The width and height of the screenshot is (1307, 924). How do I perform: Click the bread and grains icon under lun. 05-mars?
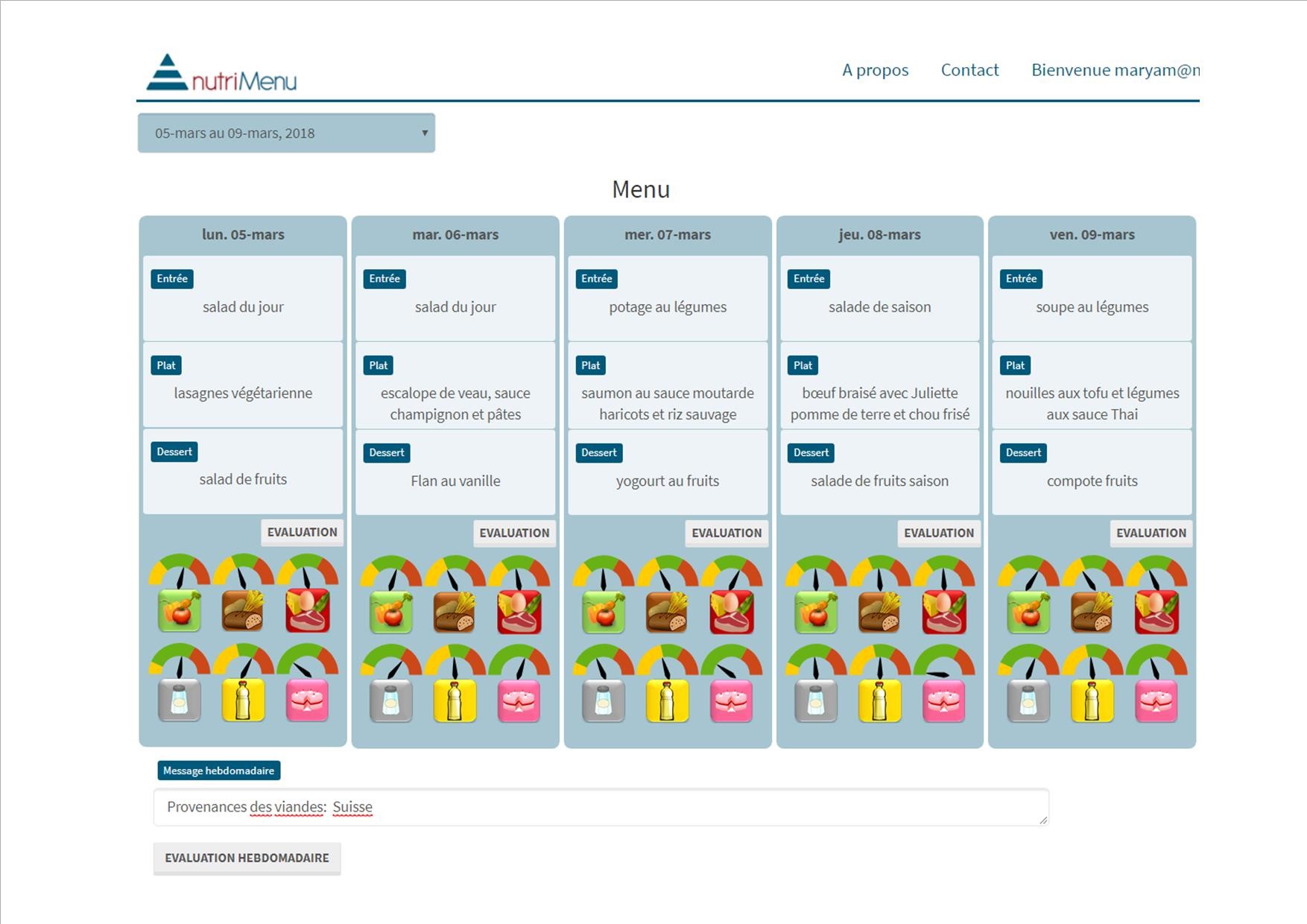click(x=244, y=610)
